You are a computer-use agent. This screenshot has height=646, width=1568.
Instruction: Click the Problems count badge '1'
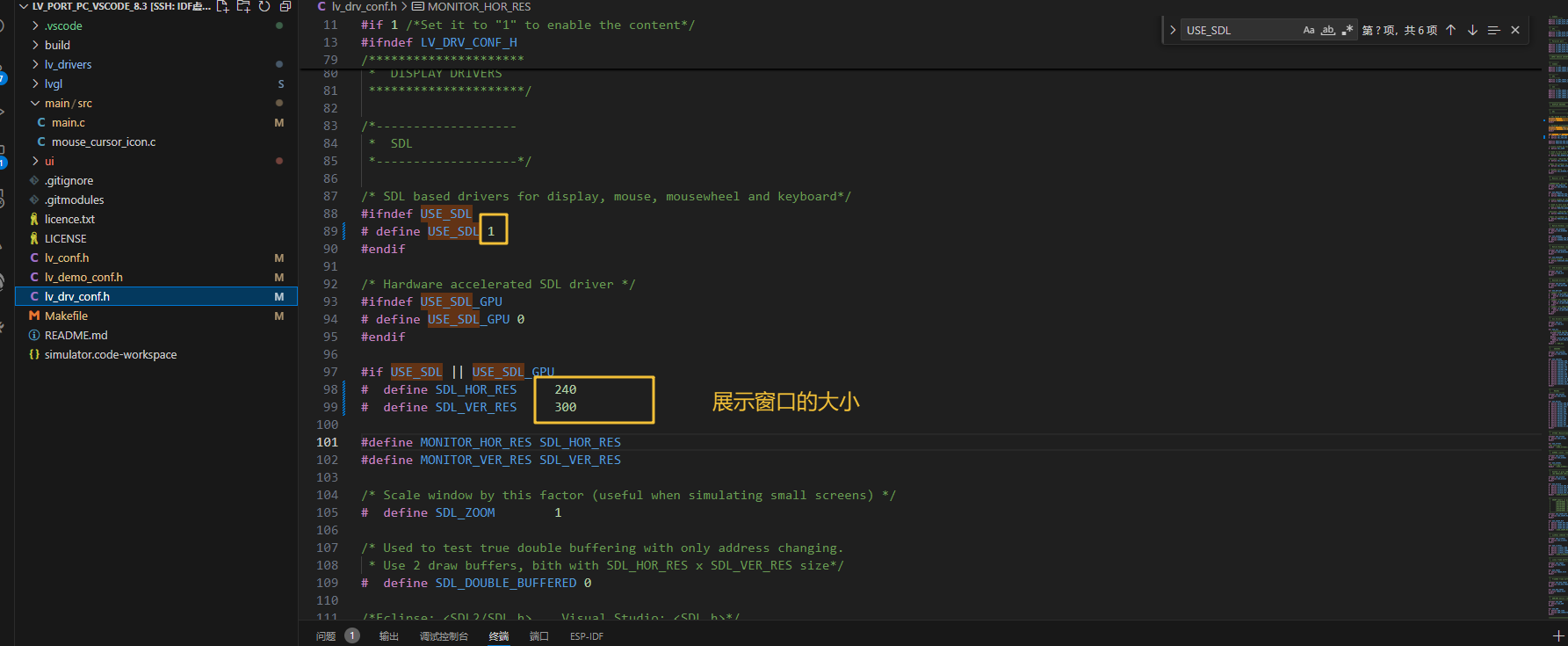pyautogui.click(x=352, y=635)
